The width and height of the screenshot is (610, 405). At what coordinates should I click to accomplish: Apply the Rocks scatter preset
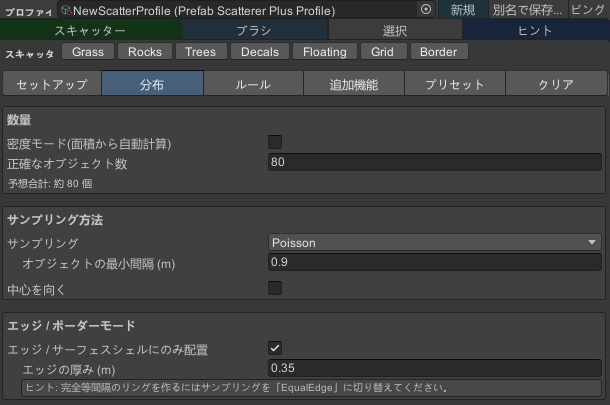click(x=145, y=52)
